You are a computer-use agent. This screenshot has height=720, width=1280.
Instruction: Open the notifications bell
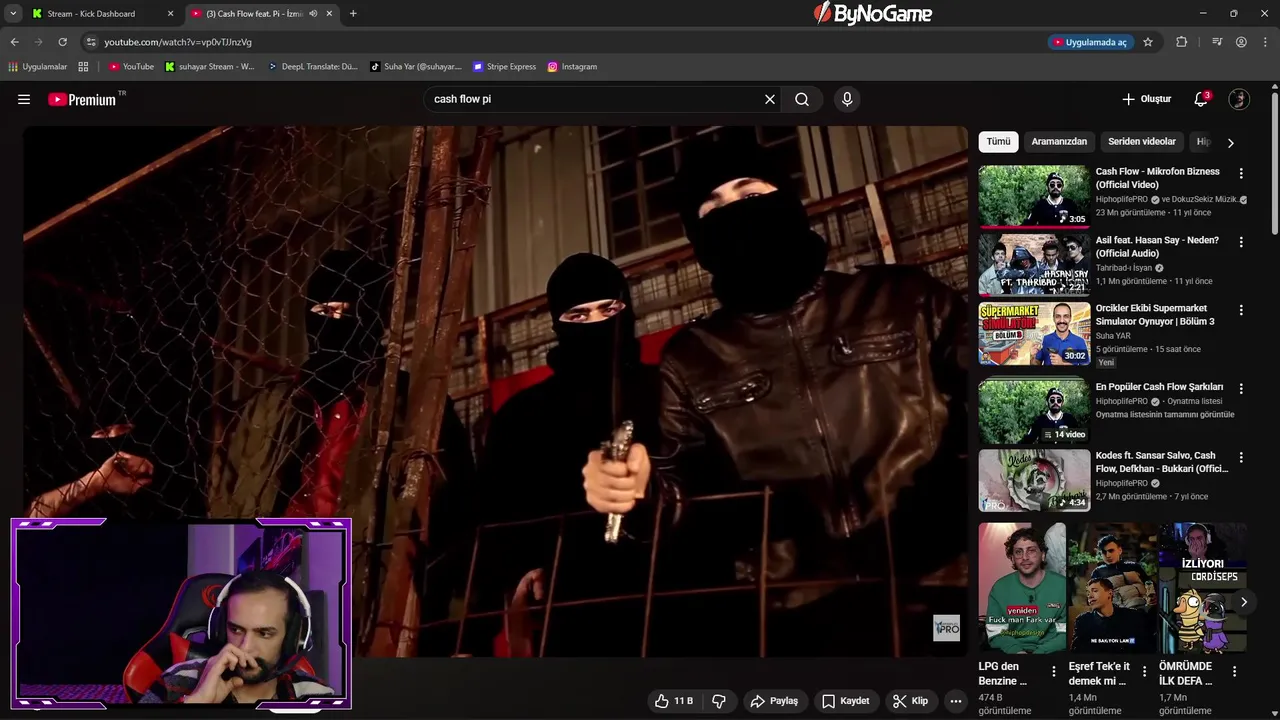pyautogui.click(x=1201, y=99)
